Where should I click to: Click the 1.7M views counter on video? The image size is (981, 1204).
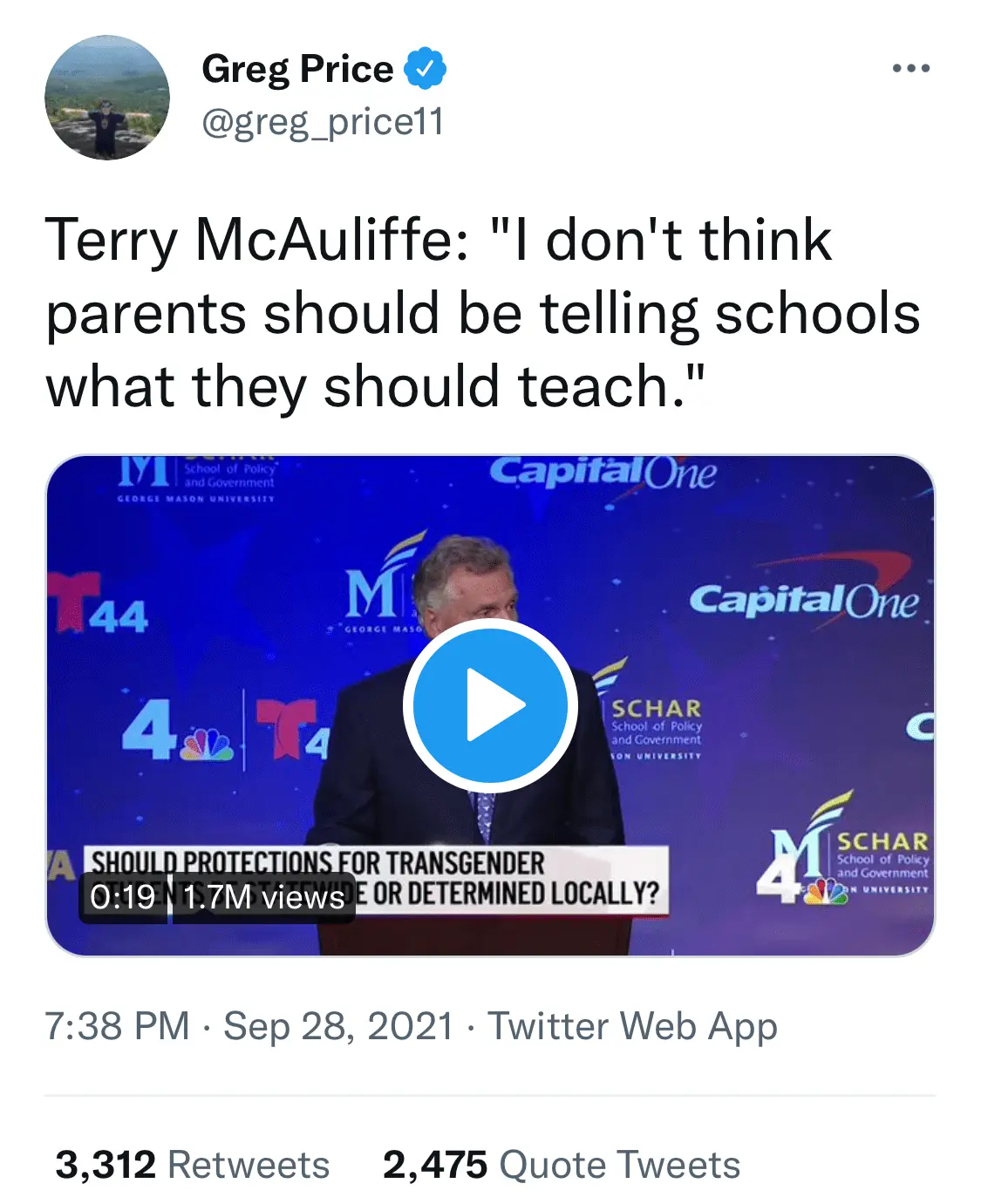(263, 897)
